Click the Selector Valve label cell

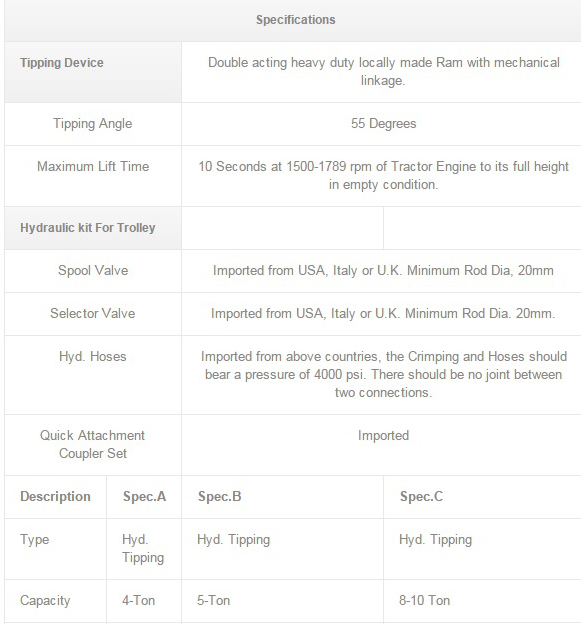coord(93,314)
